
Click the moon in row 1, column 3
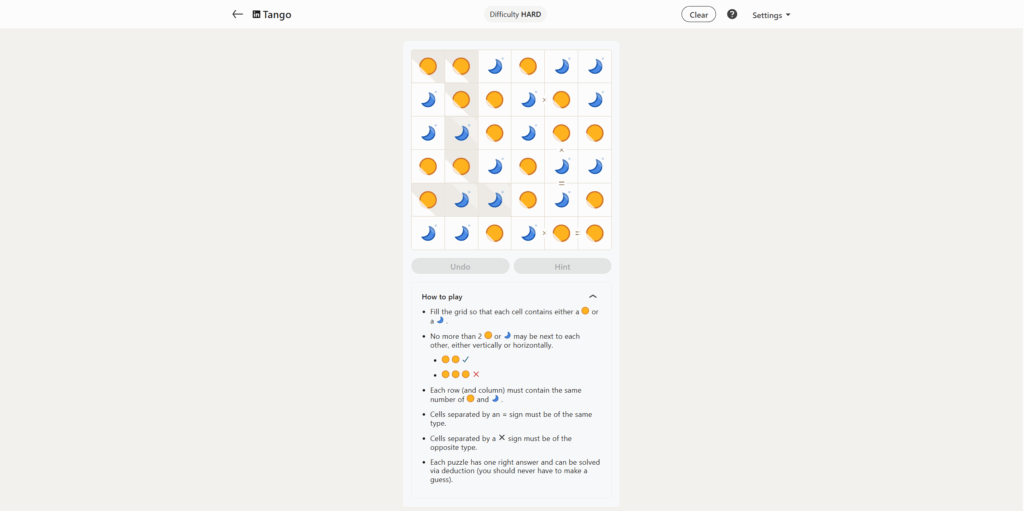pyautogui.click(x=495, y=66)
